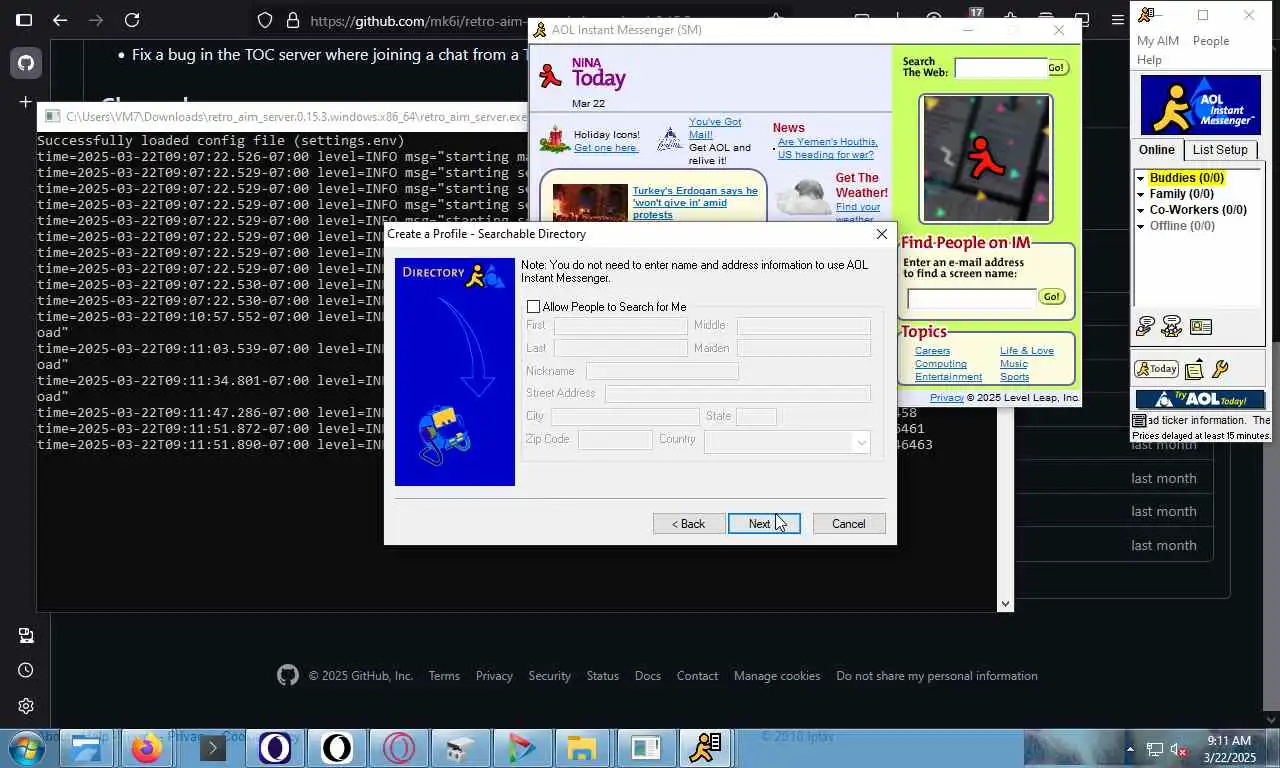The image size is (1280, 768).
Task: Open the history clock icon in sidebar
Action: coord(25,670)
